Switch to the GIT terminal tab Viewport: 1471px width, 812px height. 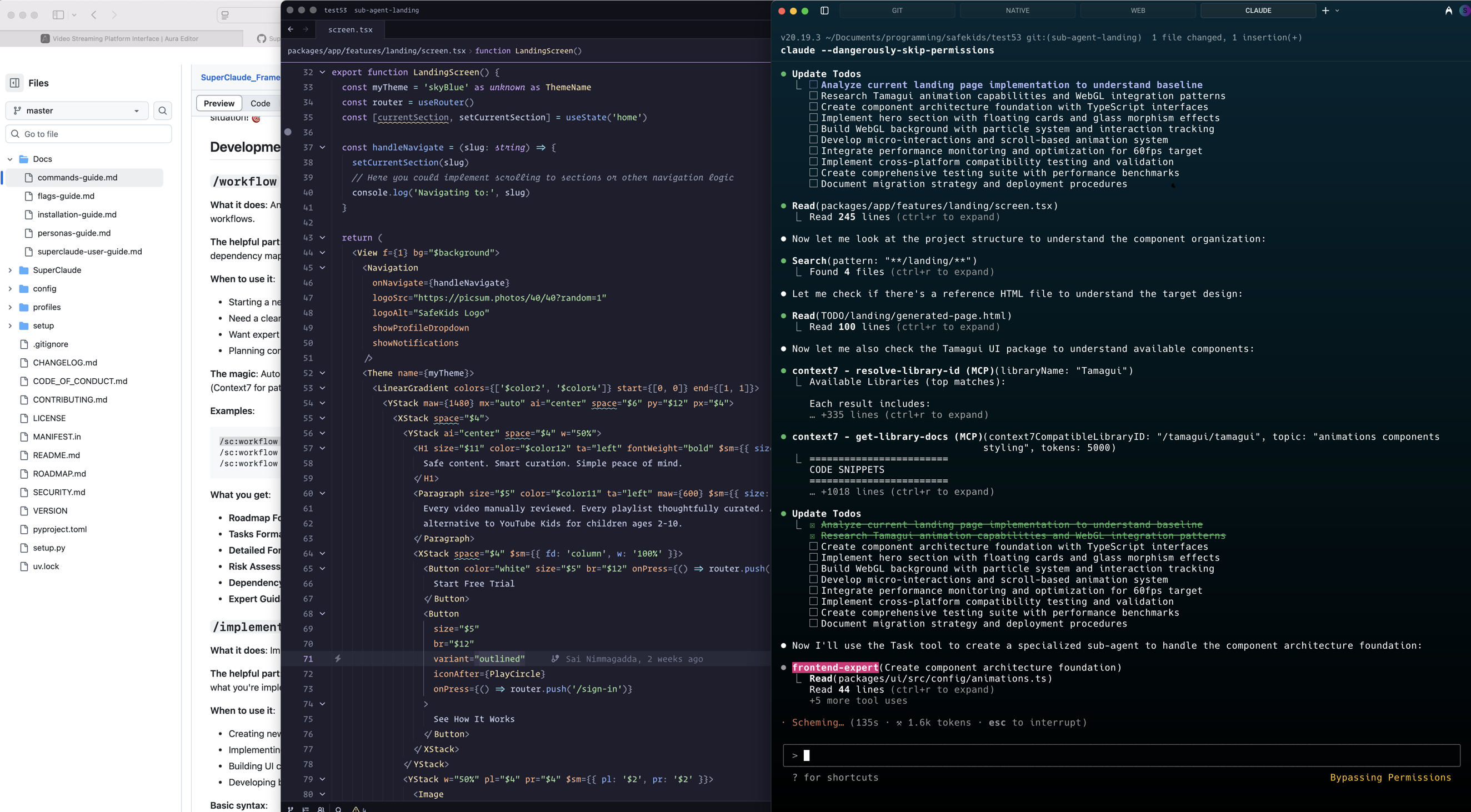click(897, 11)
